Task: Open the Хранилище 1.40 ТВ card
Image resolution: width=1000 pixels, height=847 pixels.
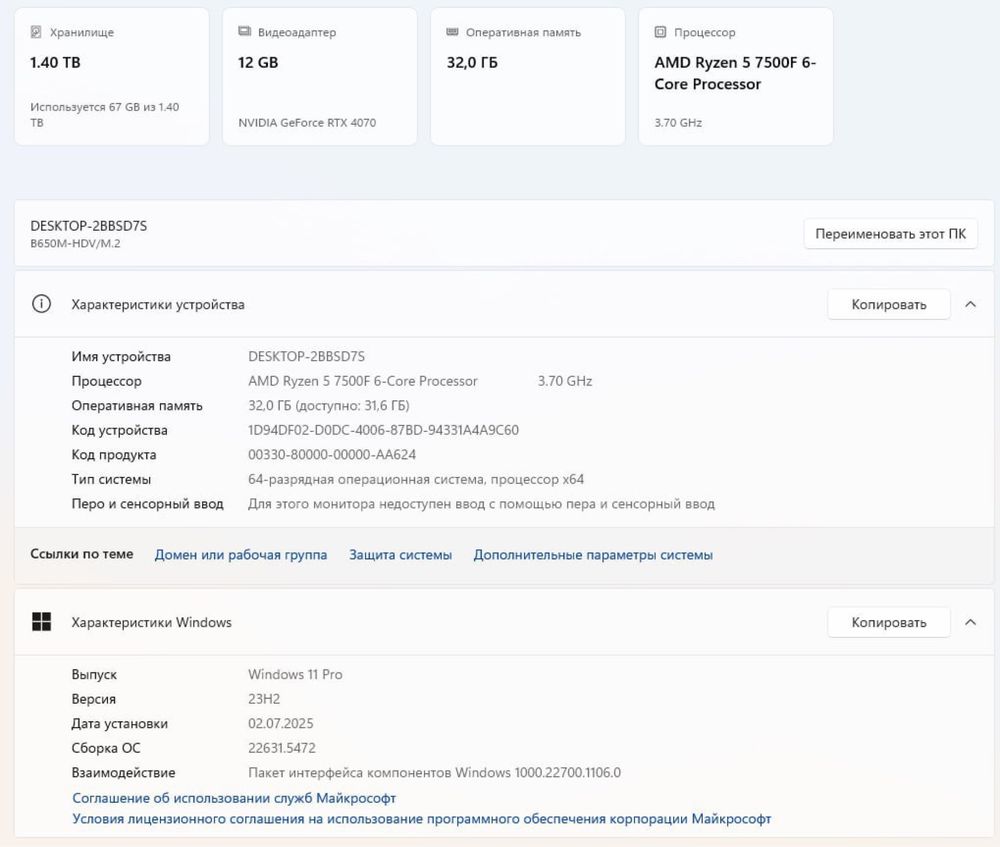Action: point(112,77)
